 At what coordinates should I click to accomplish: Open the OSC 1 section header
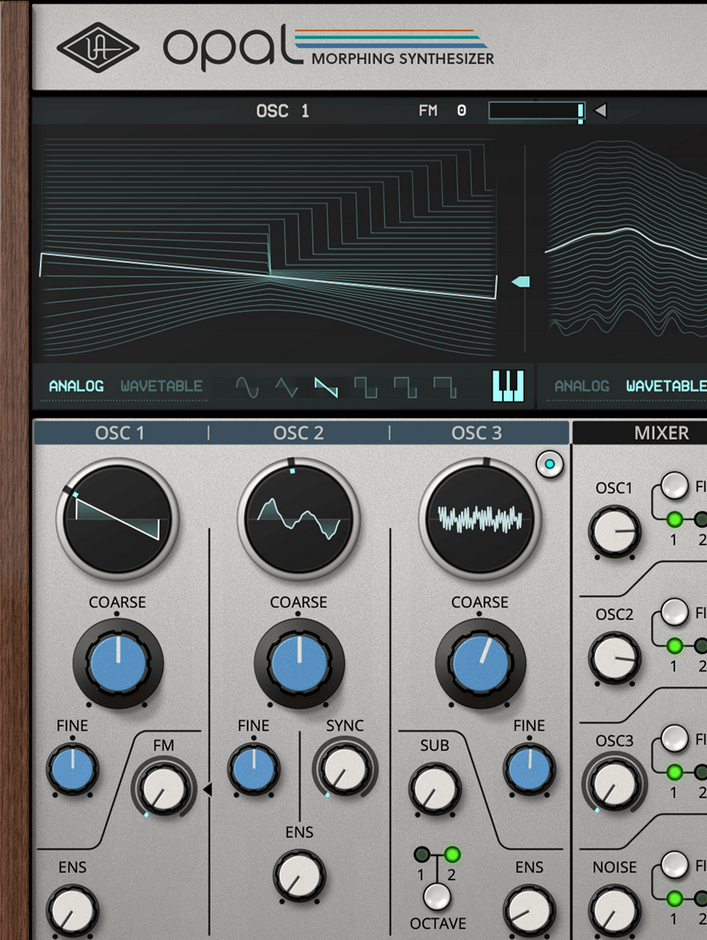click(x=120, y=433)
